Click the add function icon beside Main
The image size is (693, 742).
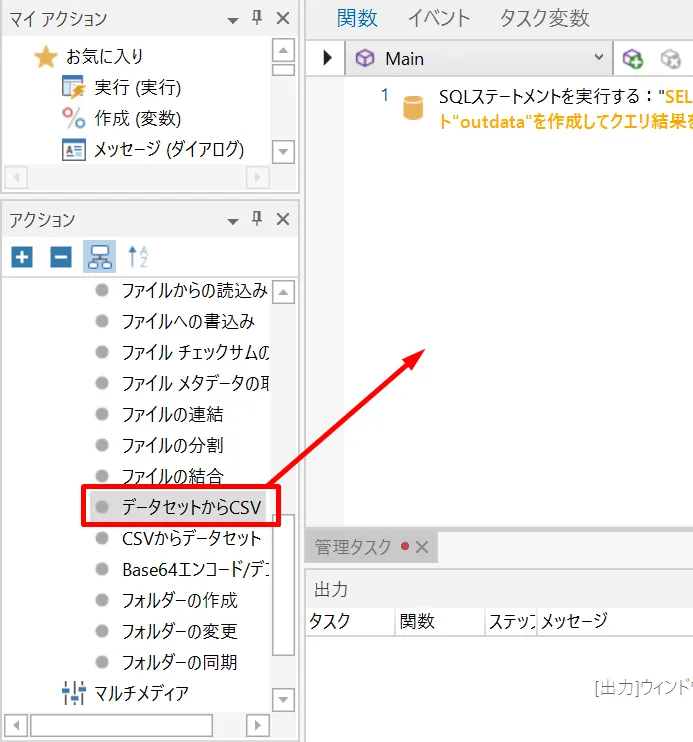(633, 59)
